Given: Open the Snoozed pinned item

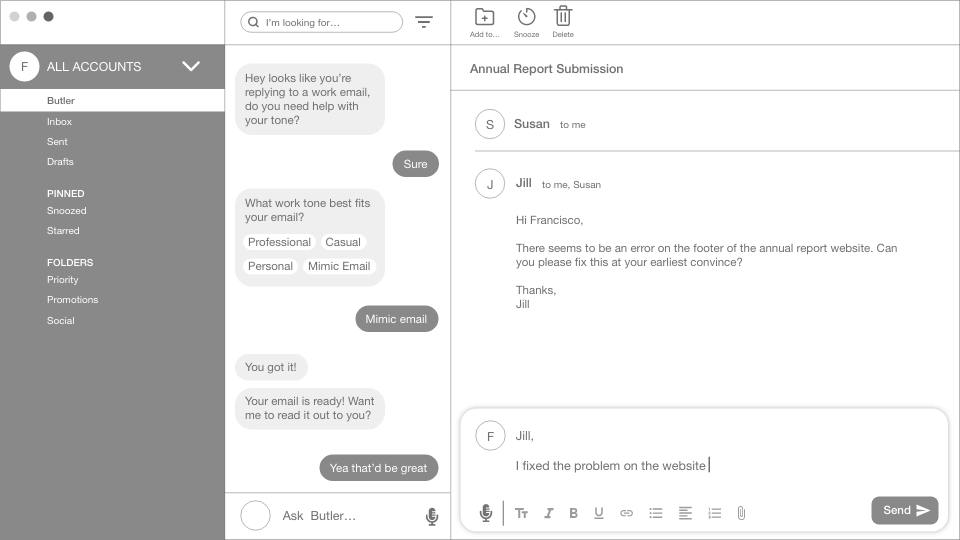Looking at the screenshot, I should 66,211.
